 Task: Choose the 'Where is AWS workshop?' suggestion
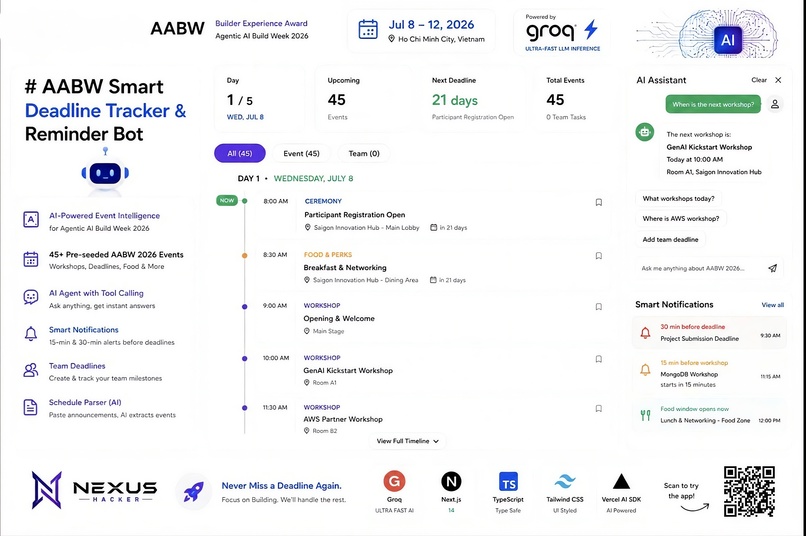click(x=681, y=218)
